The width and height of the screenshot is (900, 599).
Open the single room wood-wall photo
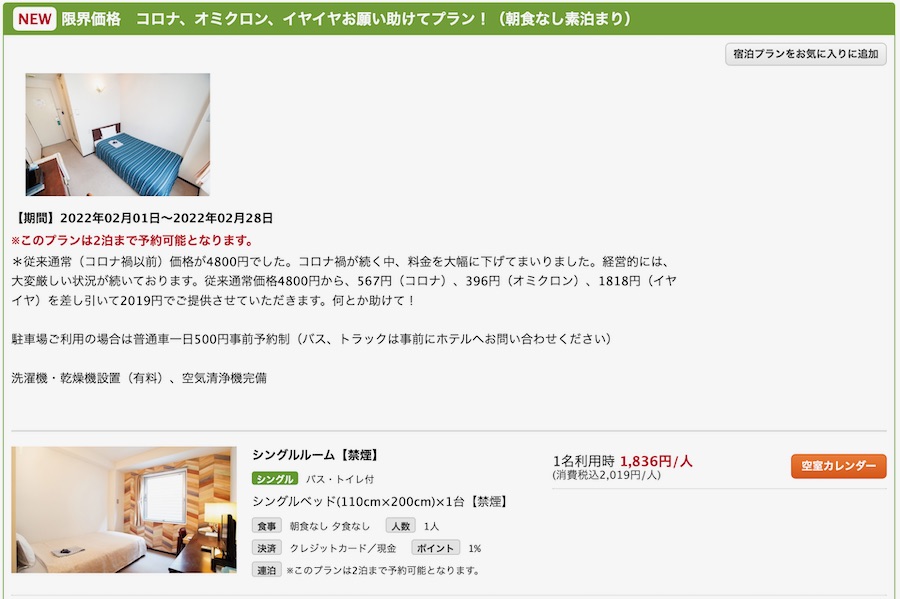124,509
